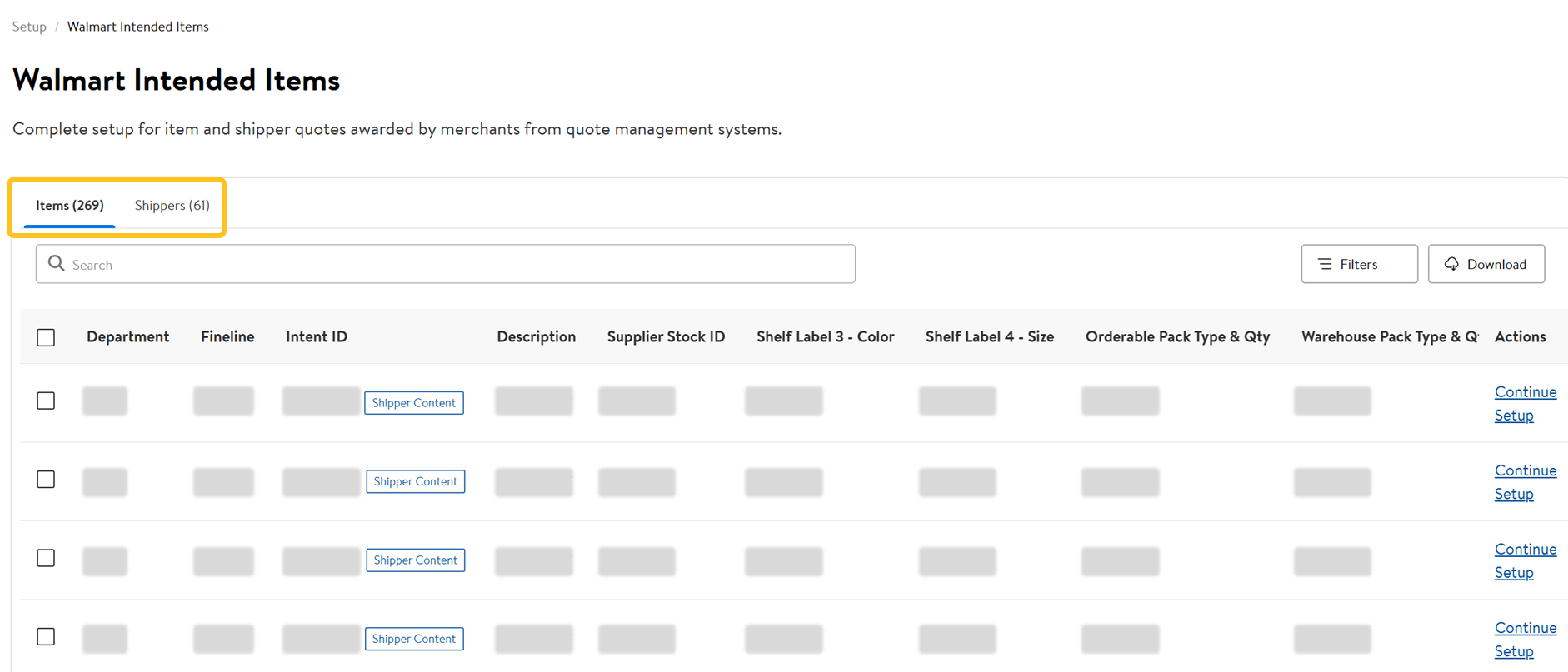Click the Fineline column header

click(227, 336)
